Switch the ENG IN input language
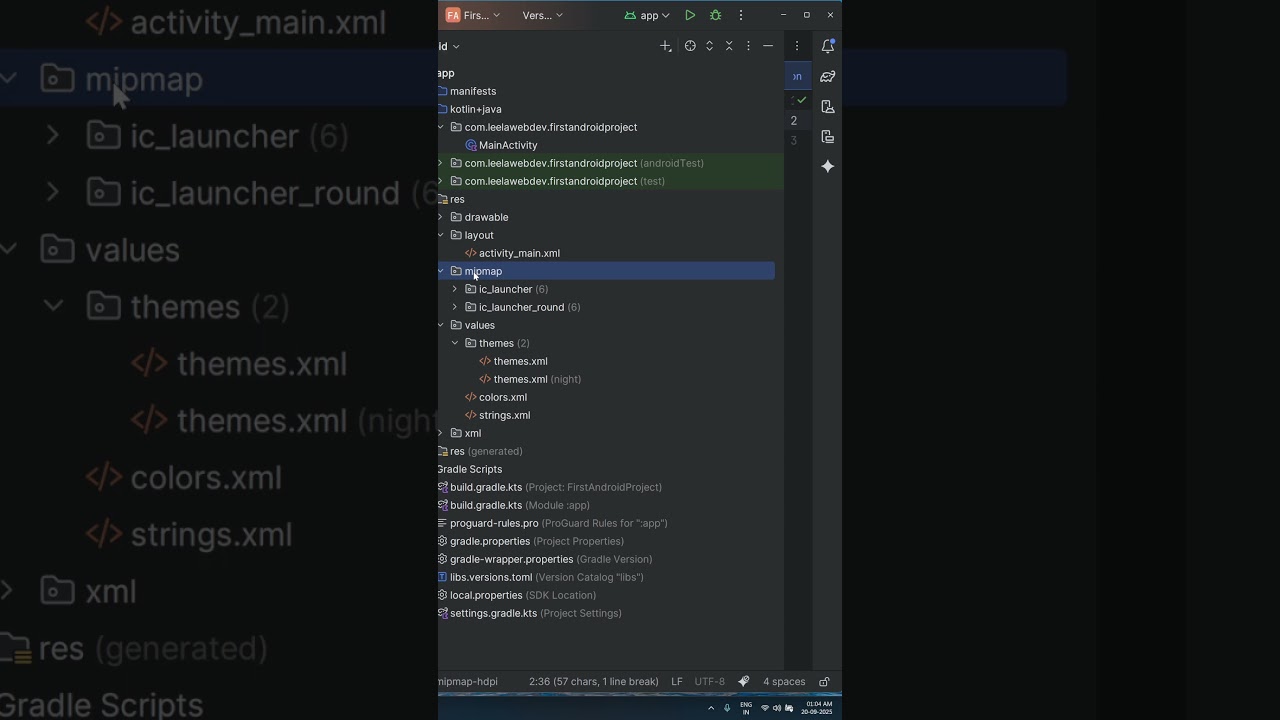The width and height of the screenshot is (1280, 720). tap(746, 707)
